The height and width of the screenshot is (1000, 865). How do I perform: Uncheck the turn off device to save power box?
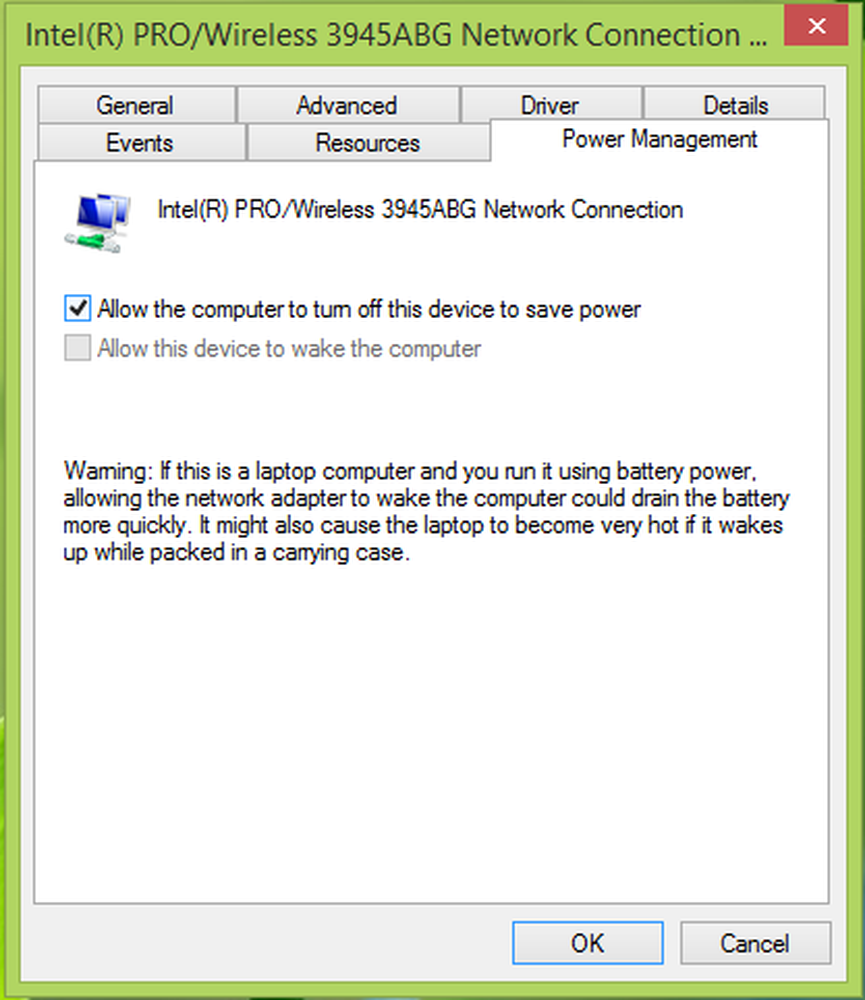pyautogui.click(x=78, y=309)
